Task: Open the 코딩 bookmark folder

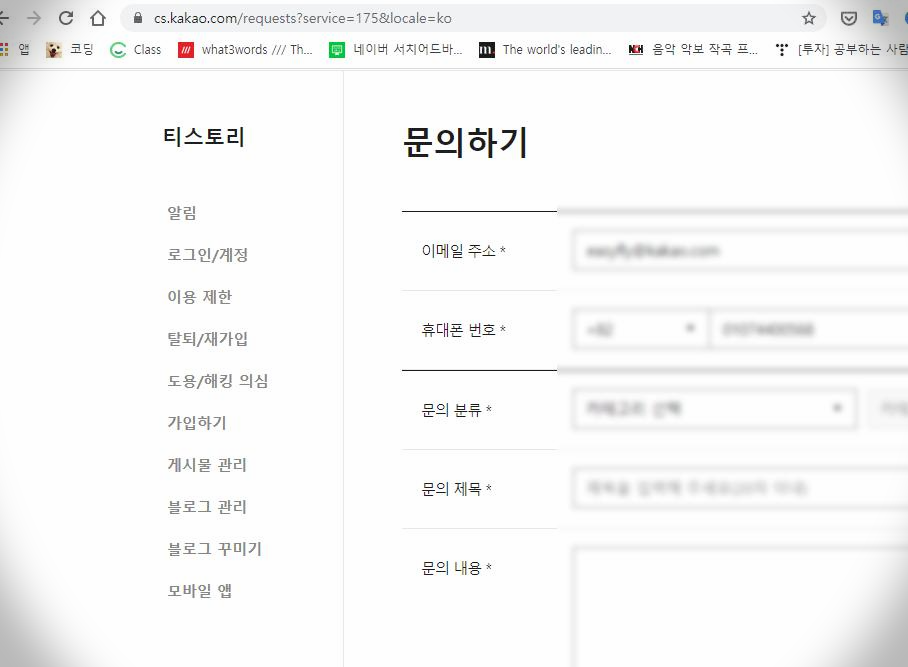Action: click(x=69, y=50)
